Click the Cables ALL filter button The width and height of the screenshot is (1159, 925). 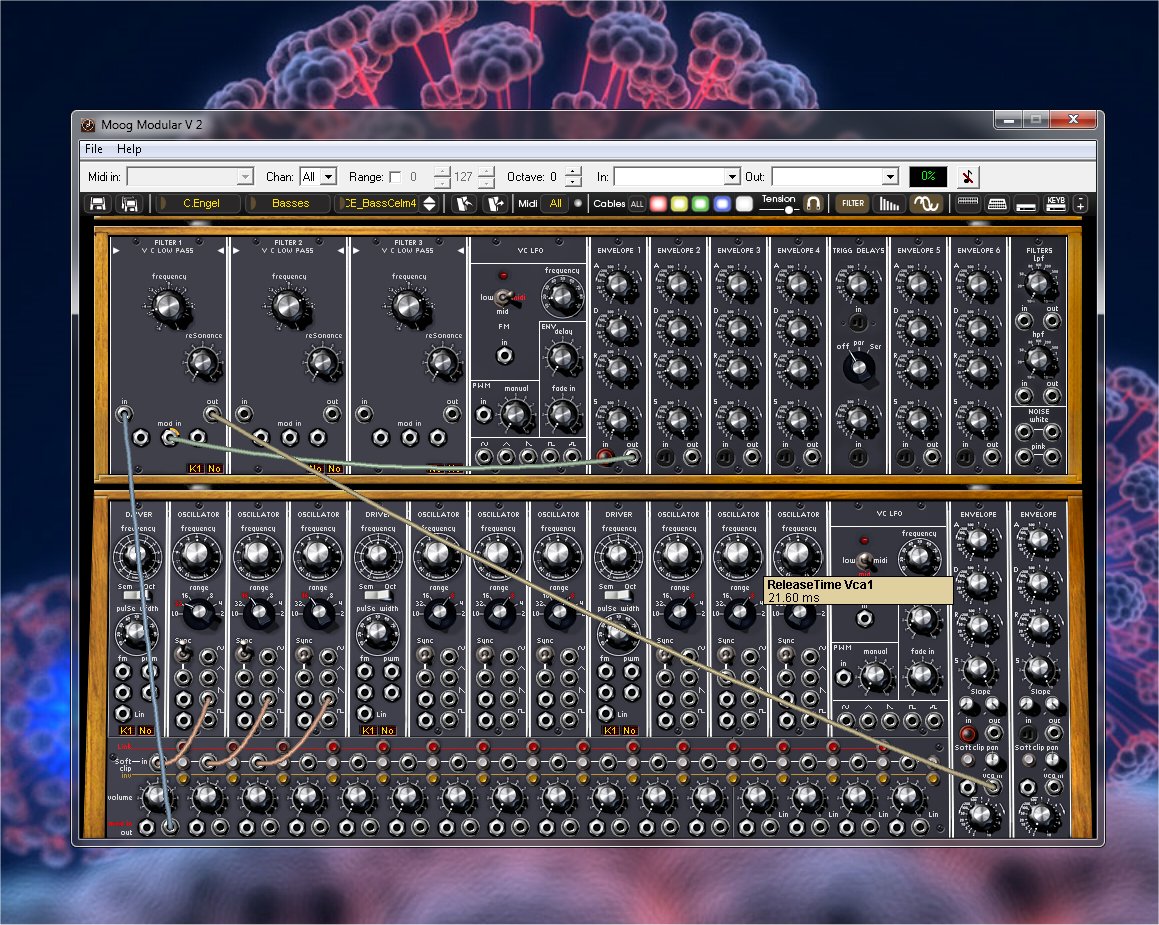click(x=636, y=204)
